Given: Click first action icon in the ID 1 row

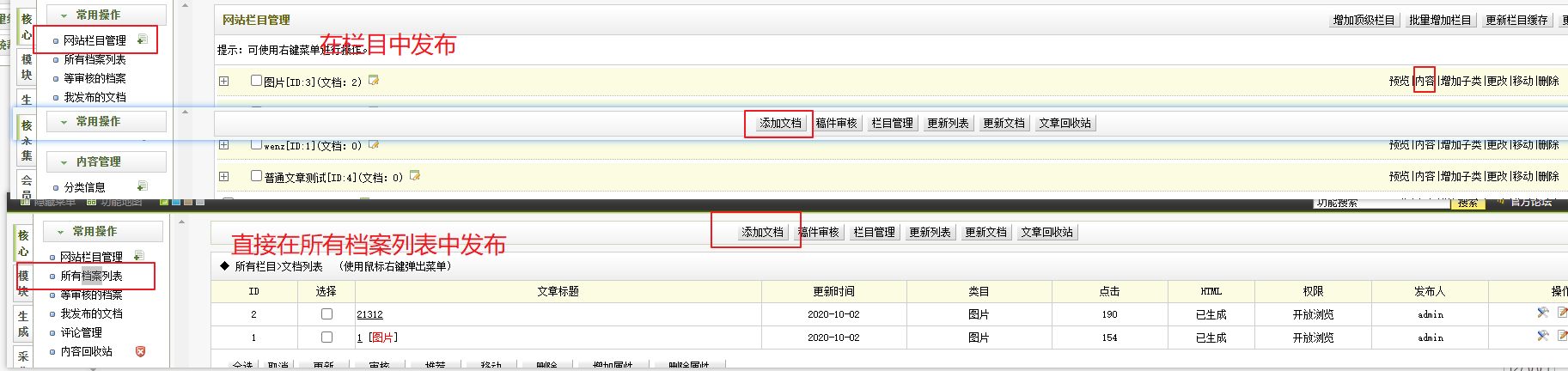Looking at the screenshot, I should [x=1543, y=336].
